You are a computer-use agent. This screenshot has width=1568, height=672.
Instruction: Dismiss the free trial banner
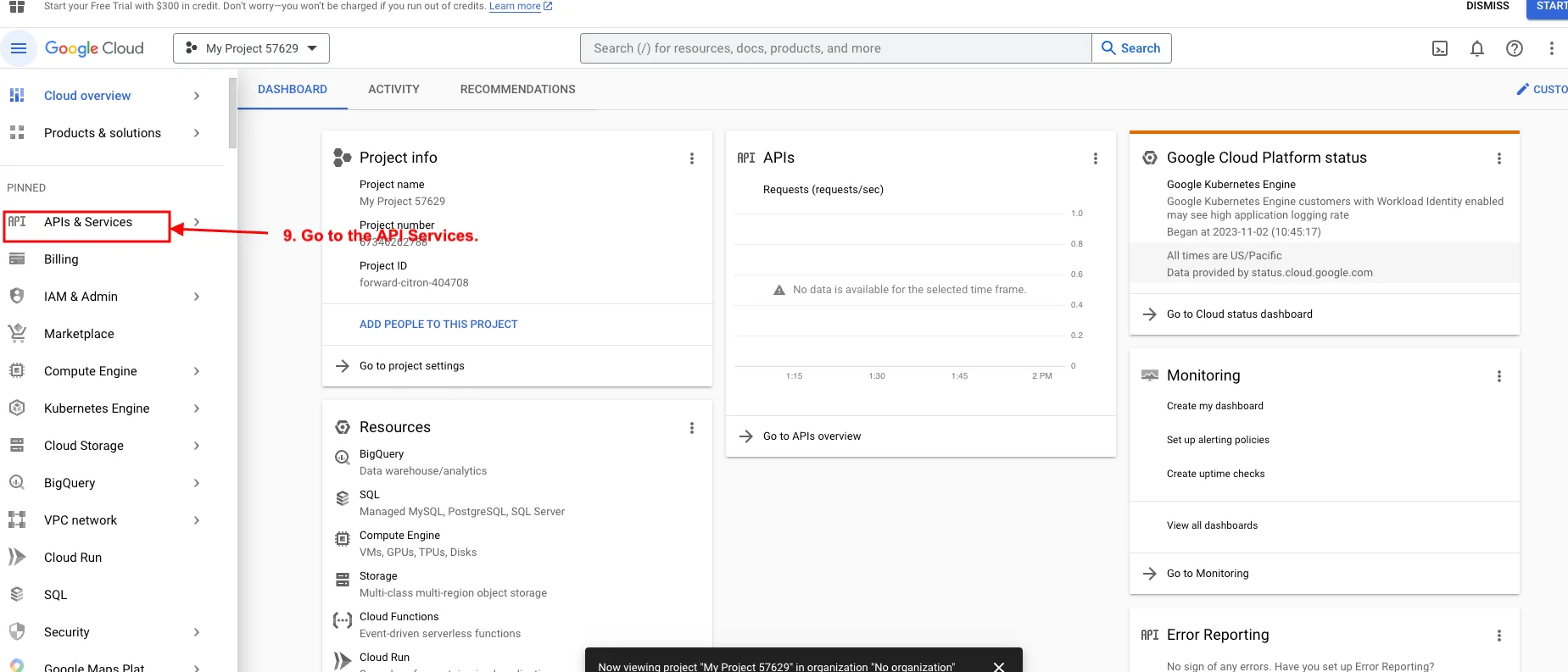[1487, 6]
